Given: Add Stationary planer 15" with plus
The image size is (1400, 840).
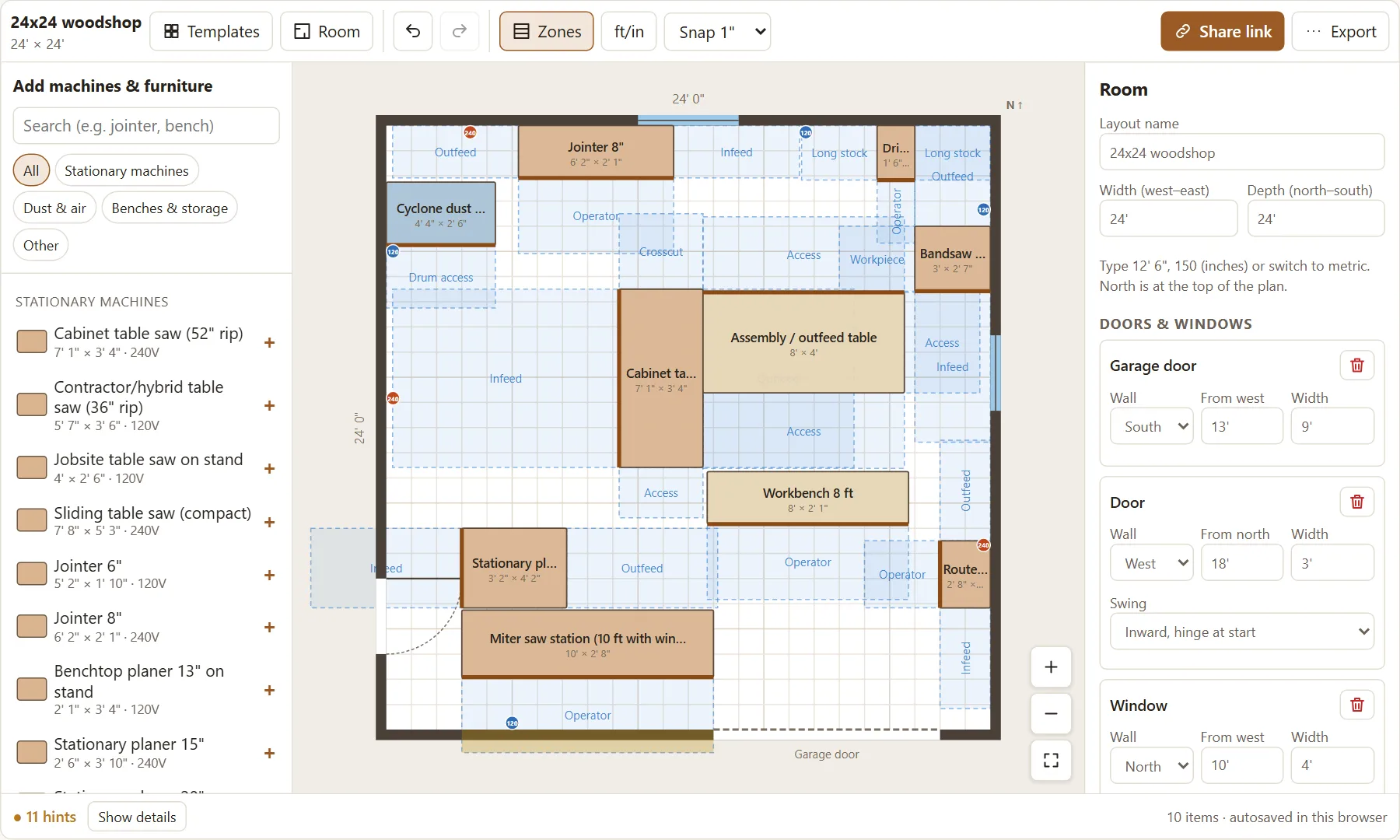Looking at the screenshot, I should click(x=270, y=753).
